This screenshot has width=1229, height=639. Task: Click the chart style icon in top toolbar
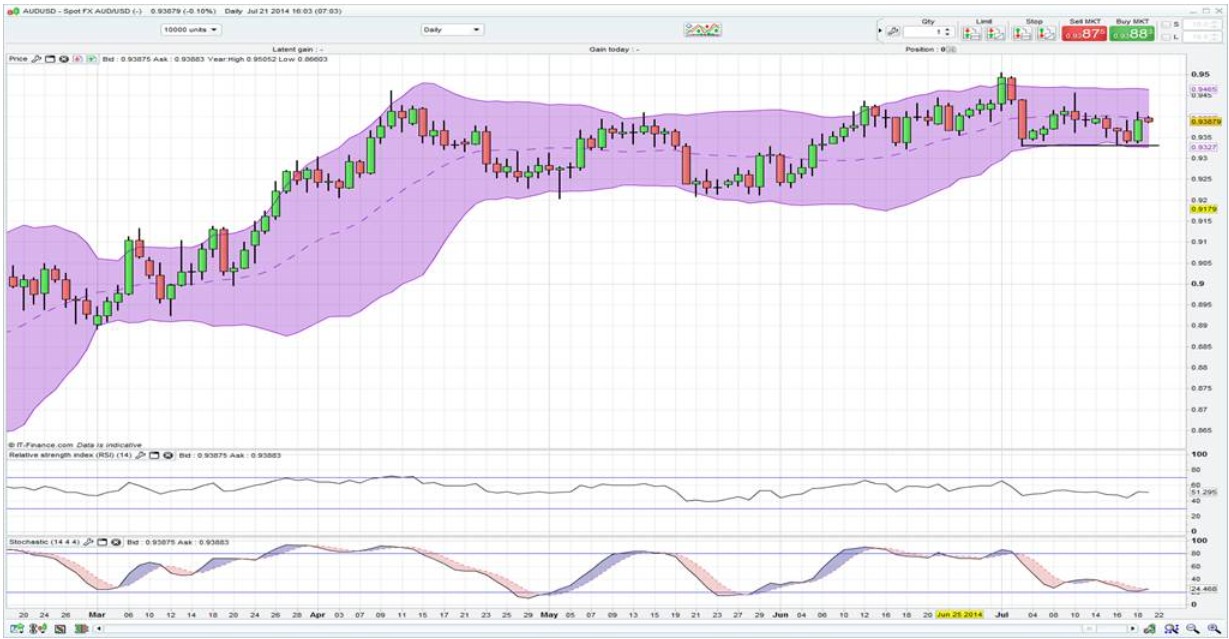pos(703,30)
